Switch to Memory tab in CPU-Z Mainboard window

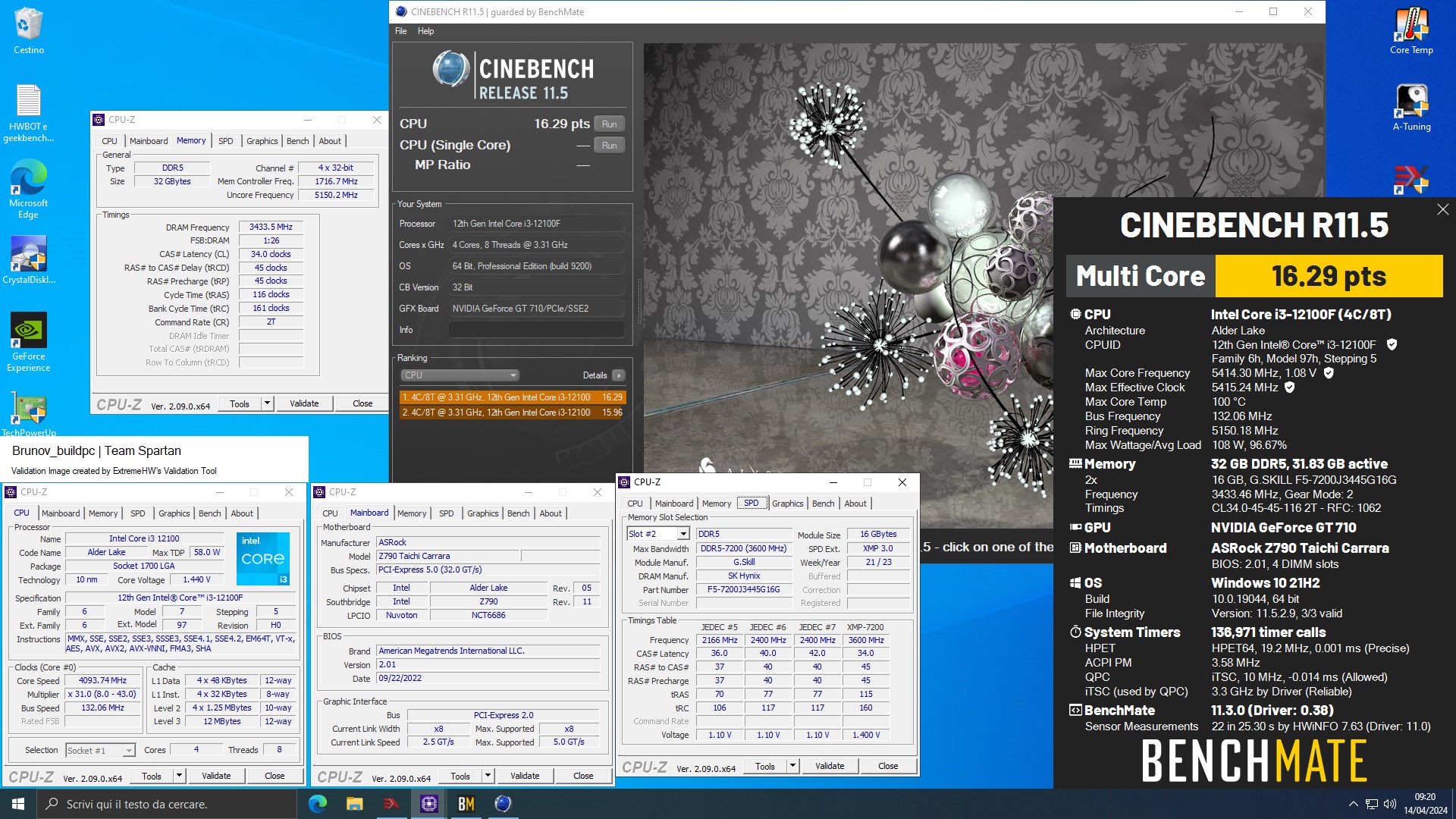click(412, 513)
